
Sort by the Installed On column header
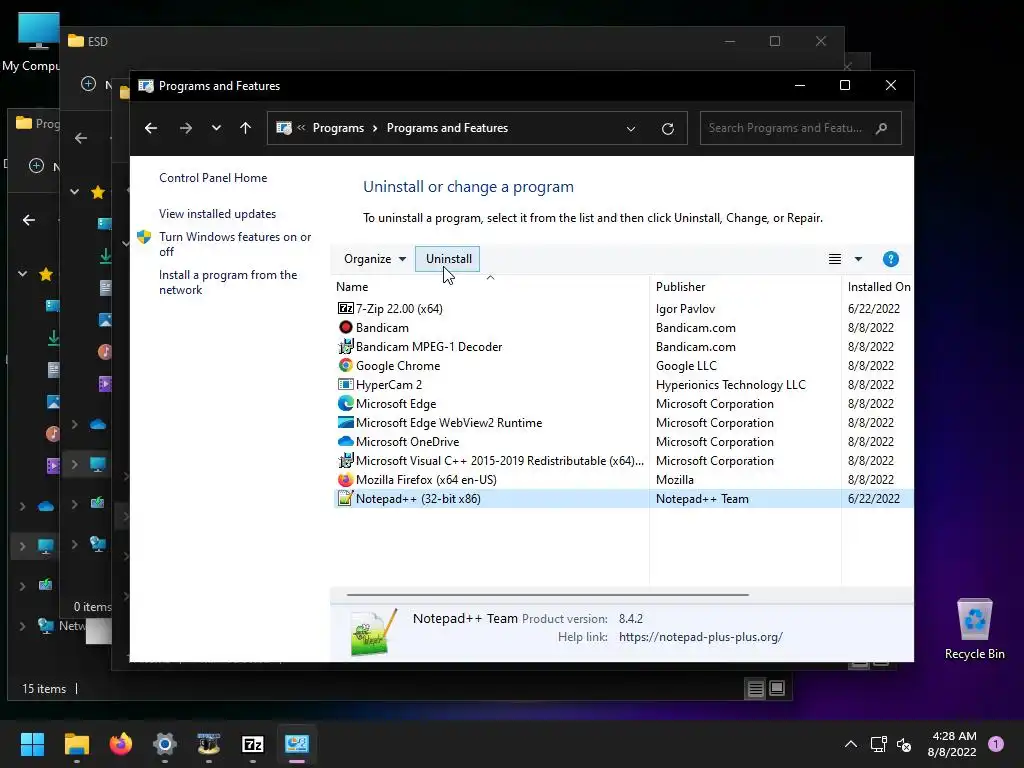point(878,287)
